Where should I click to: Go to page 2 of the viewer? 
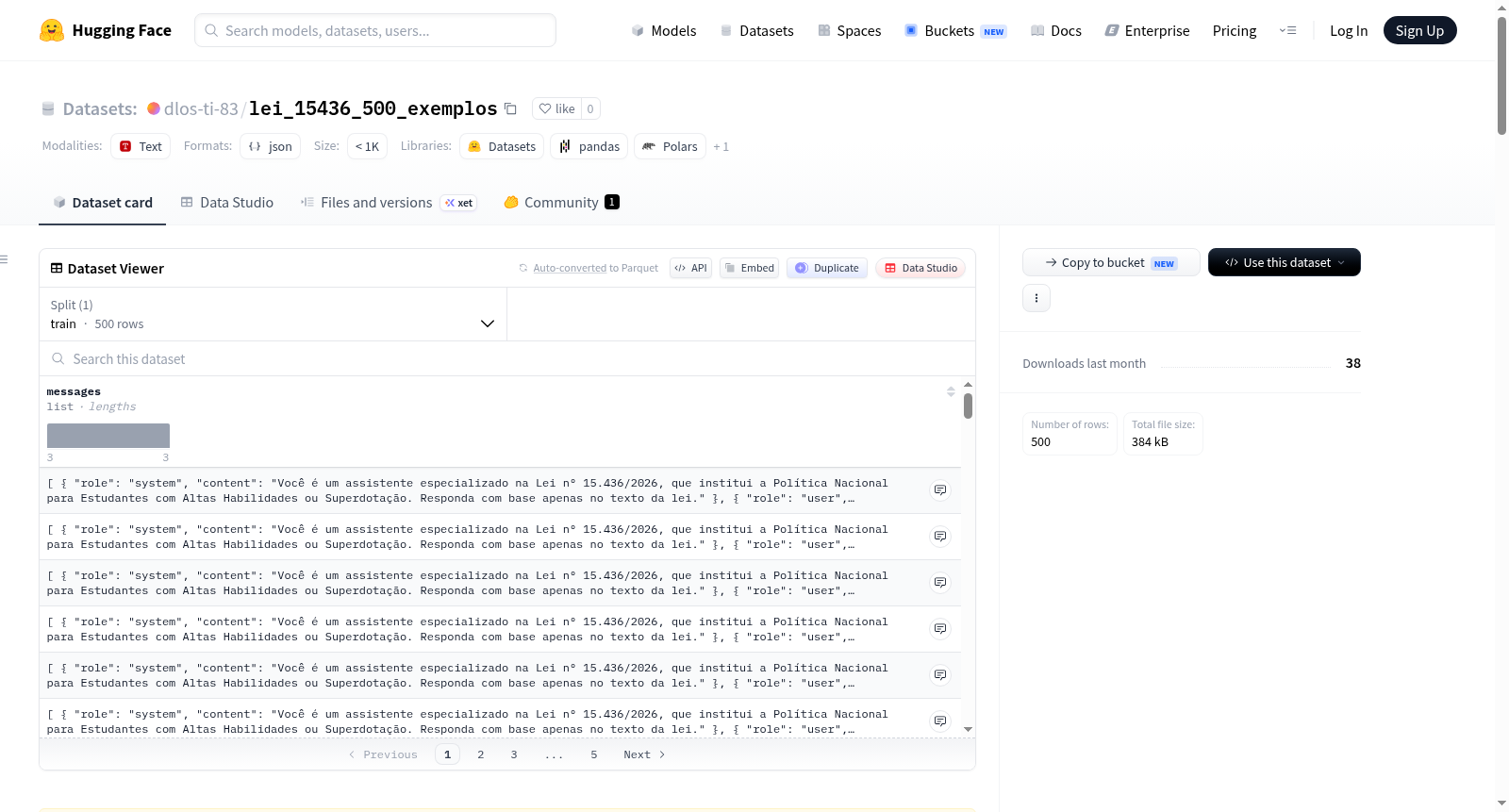tap(481, 754)
